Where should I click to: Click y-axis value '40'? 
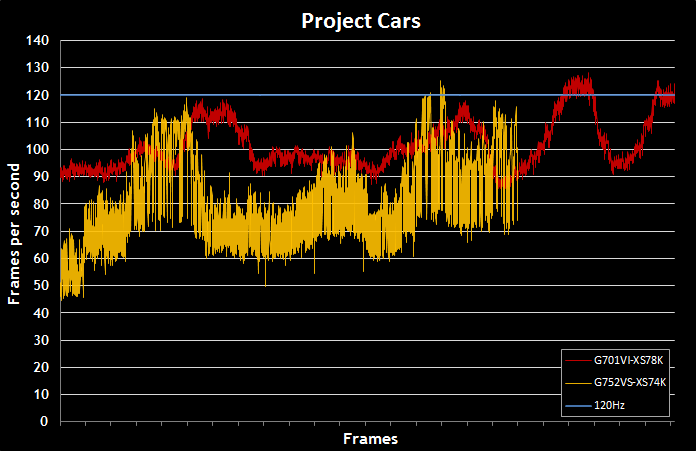tap(41, 313)
